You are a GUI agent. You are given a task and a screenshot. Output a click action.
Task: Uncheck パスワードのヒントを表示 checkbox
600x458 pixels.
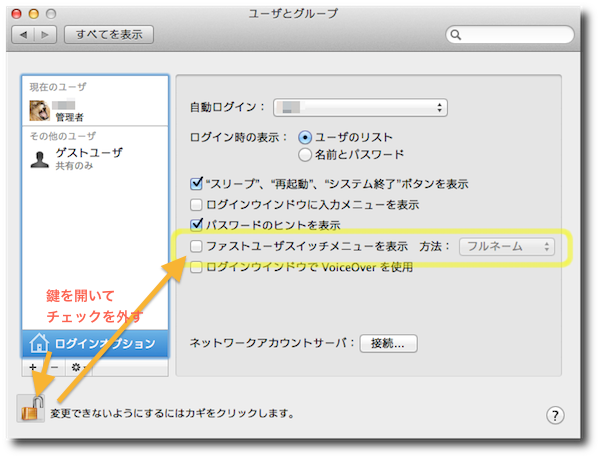196,225
